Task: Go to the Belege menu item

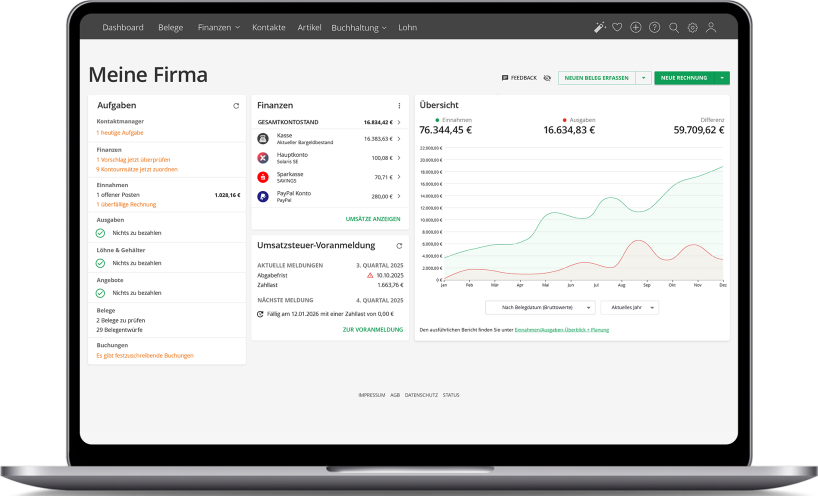Action: pos(170,28)
